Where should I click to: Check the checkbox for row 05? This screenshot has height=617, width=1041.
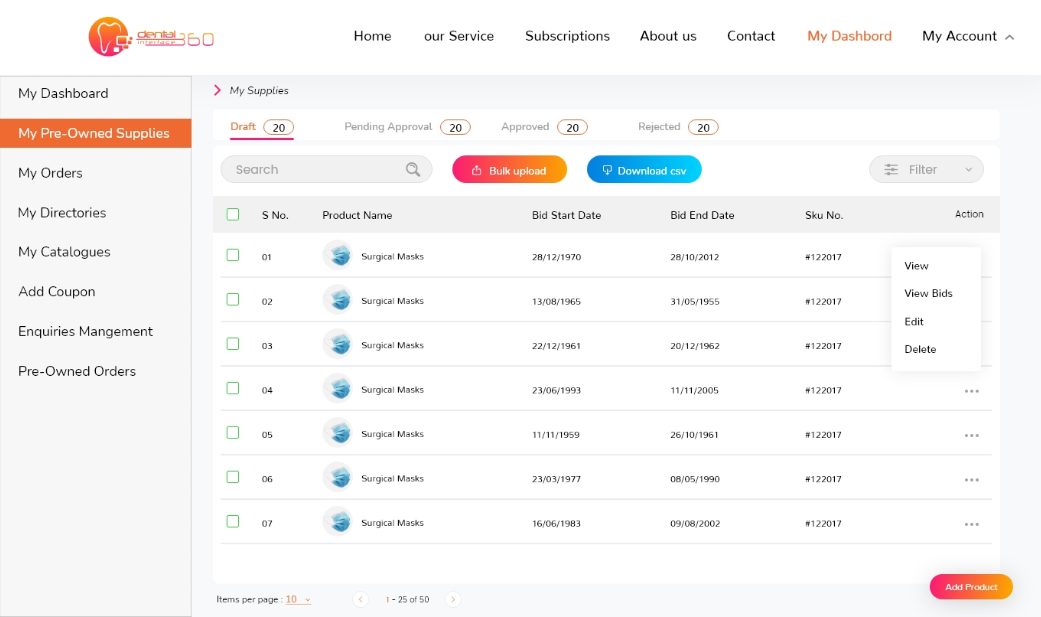coord(233,433)
